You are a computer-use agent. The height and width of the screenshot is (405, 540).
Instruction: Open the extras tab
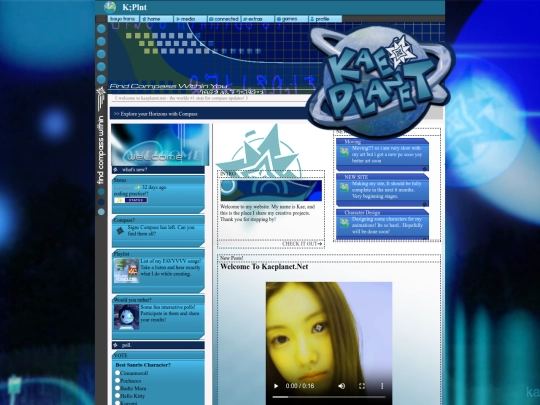(258, 19)
